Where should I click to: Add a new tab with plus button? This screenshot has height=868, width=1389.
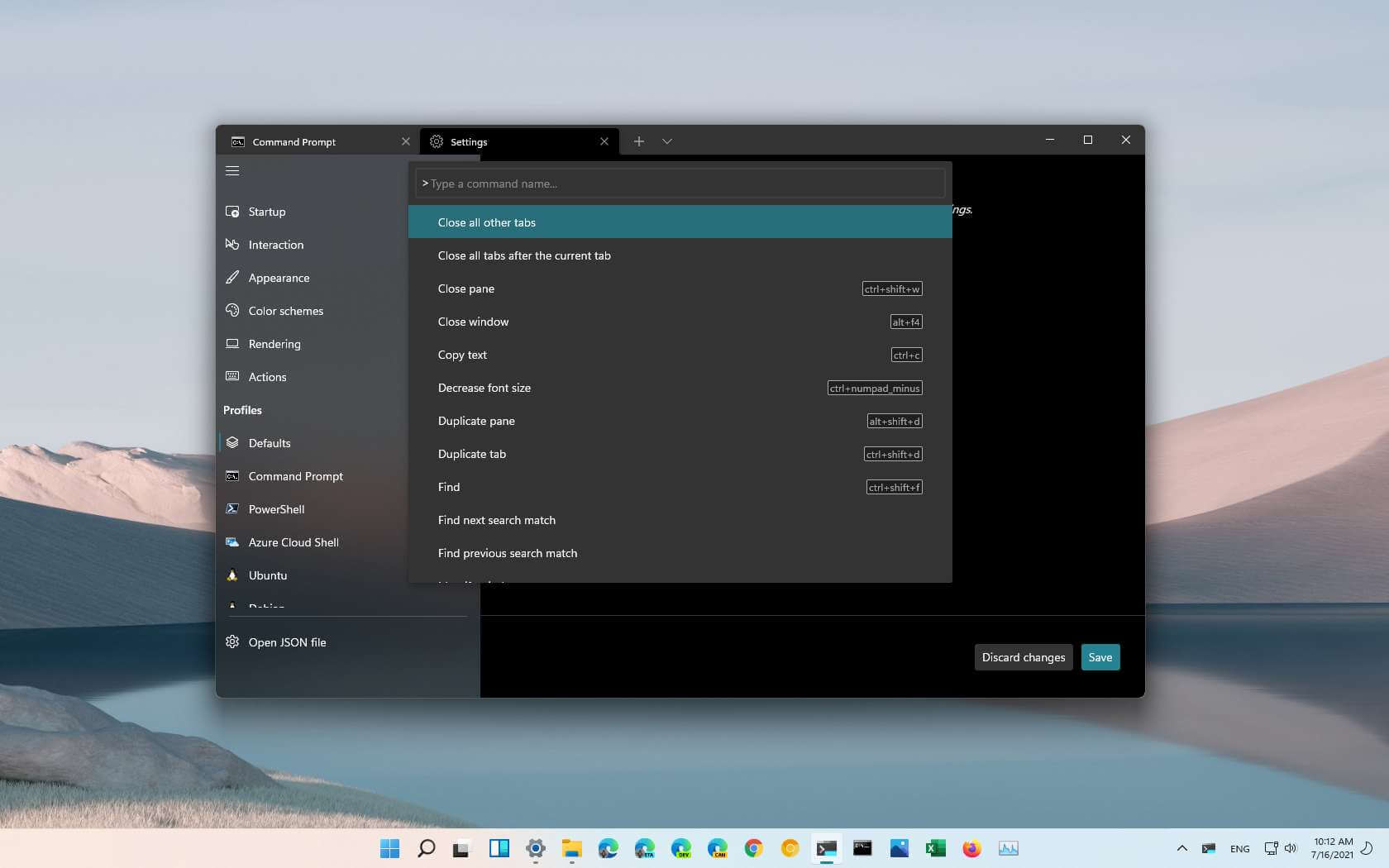click(638, 141)
